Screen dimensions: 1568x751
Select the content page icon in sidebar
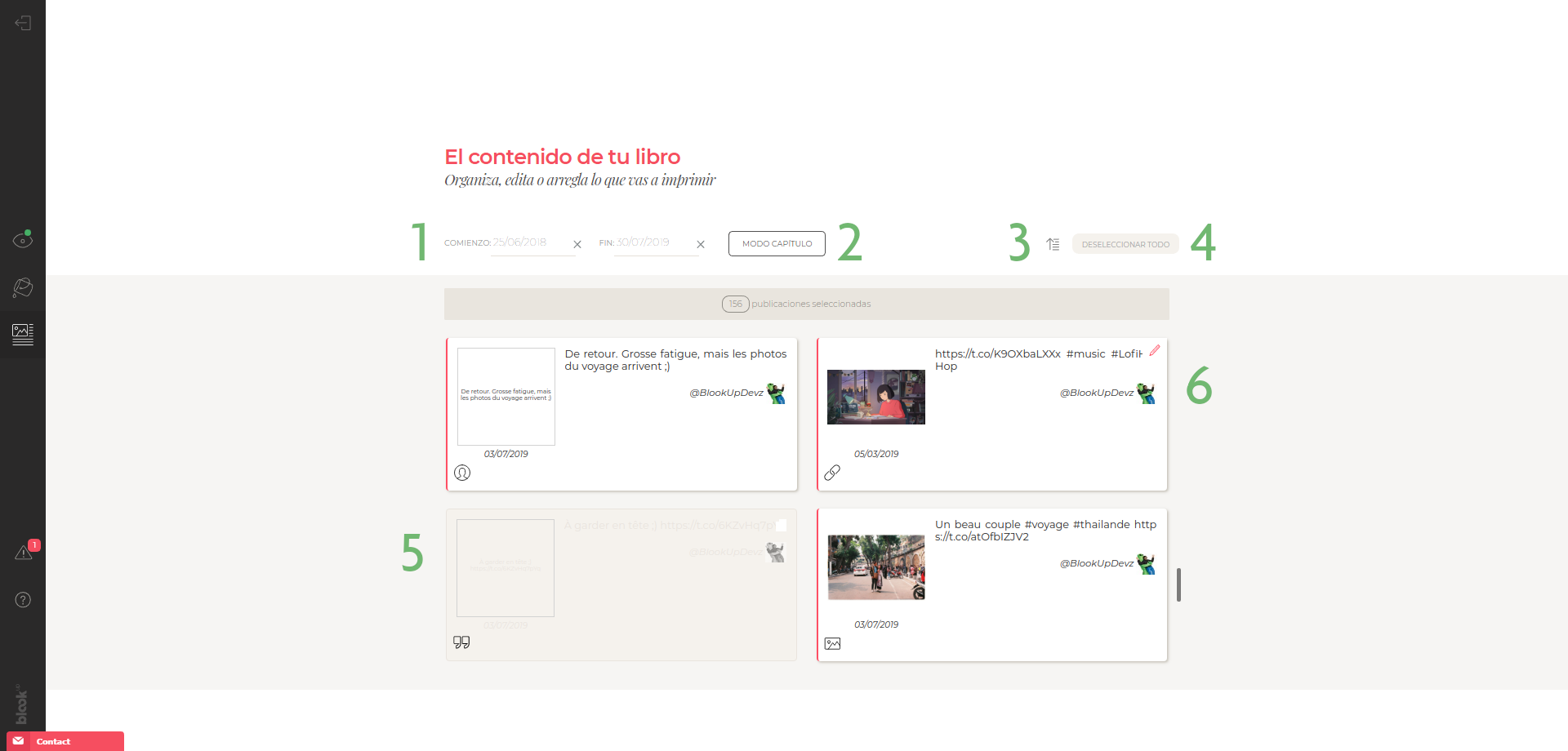pos(23,334)
